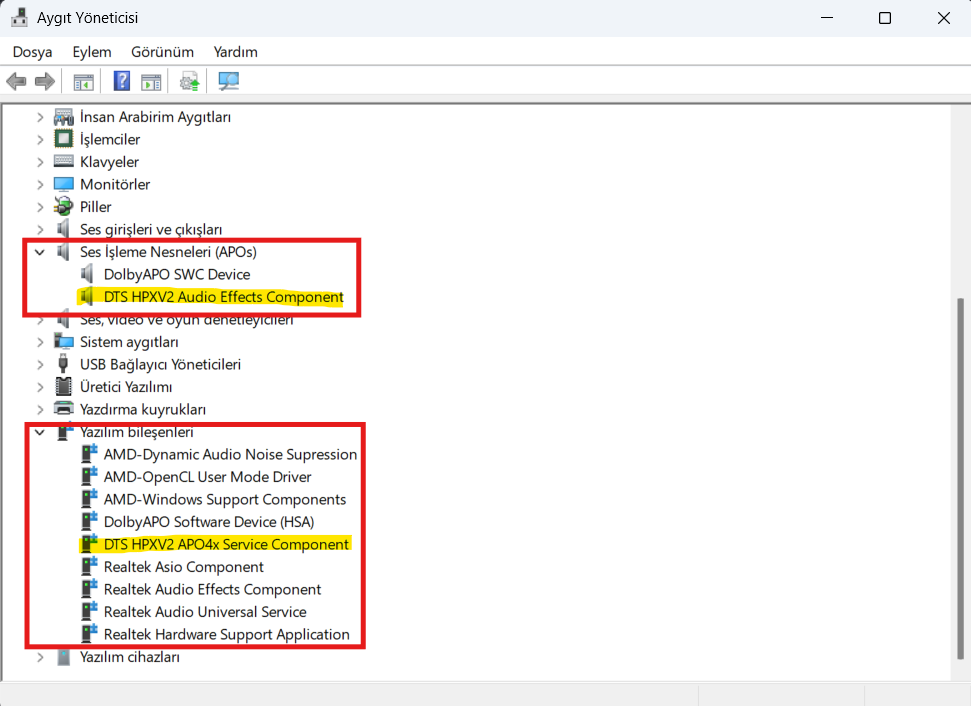The image size is (971, 706).
Task: Click the Monitörler display icon
Action: click(x=64, y=184)
